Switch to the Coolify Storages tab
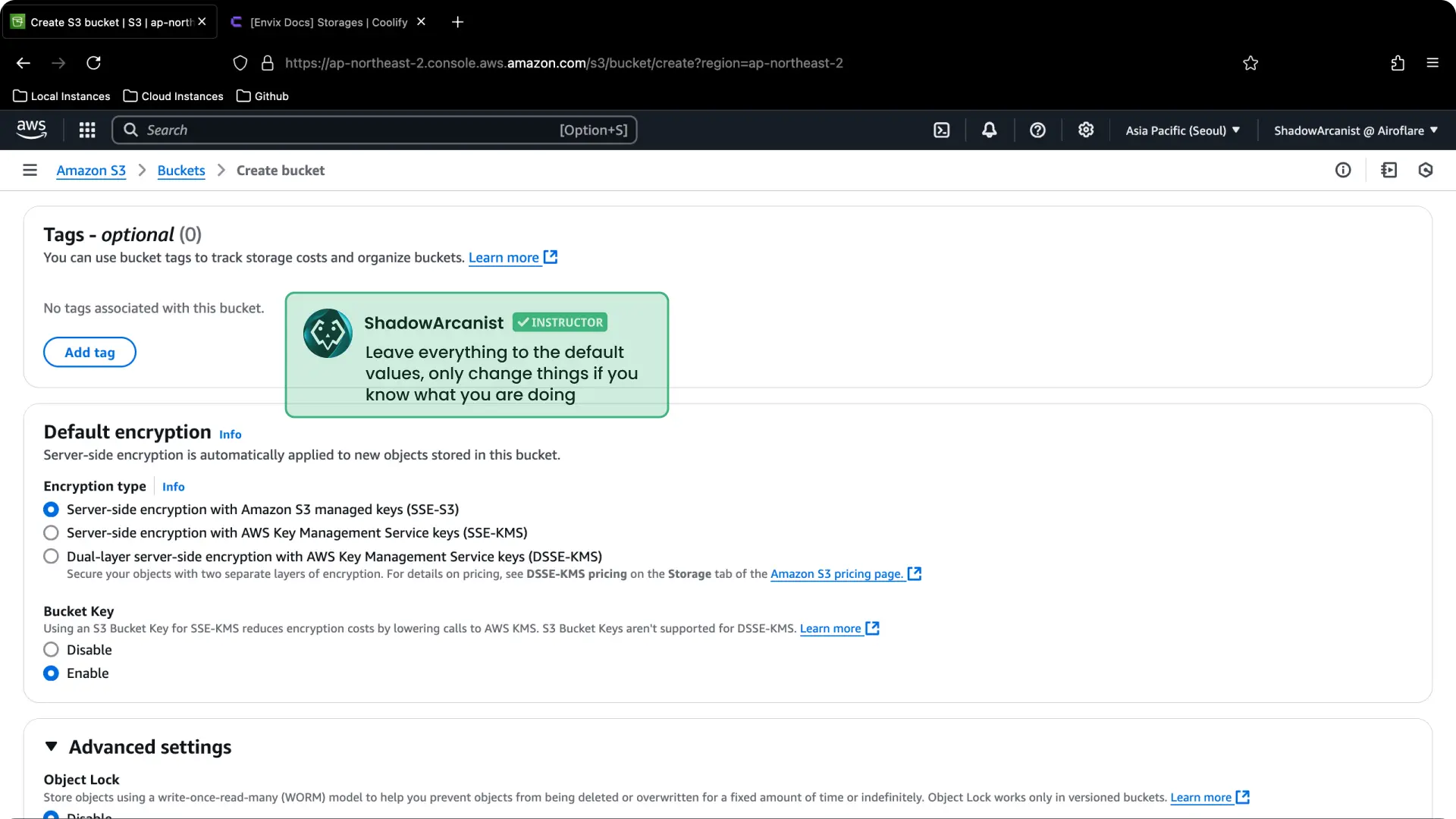This screenshot has height=819, width=1456. click(x=326, y=22)
